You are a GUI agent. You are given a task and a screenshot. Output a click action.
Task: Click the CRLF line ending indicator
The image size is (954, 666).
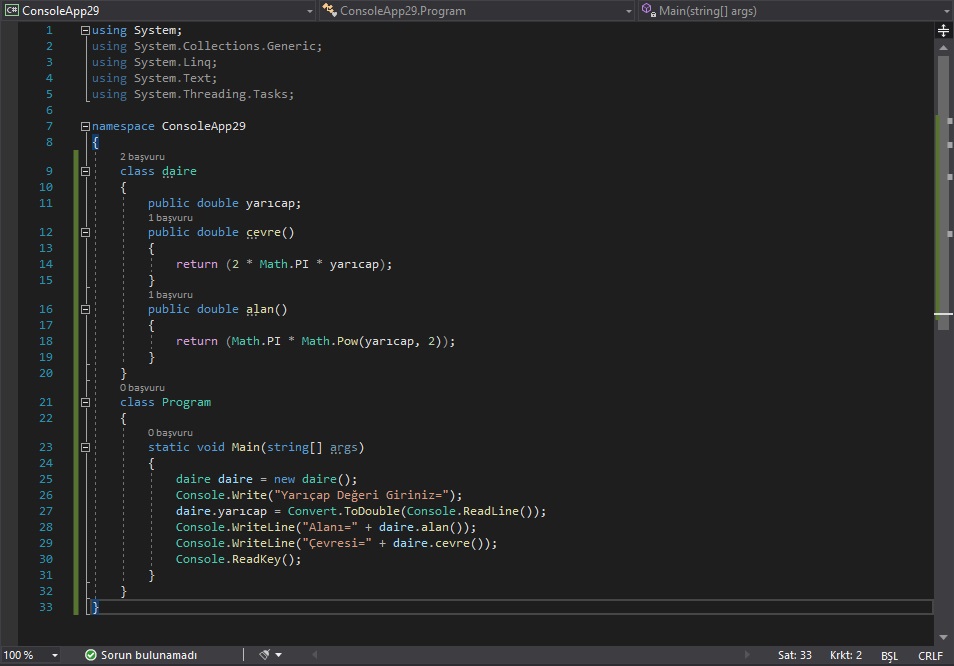[x=930, y=656]
